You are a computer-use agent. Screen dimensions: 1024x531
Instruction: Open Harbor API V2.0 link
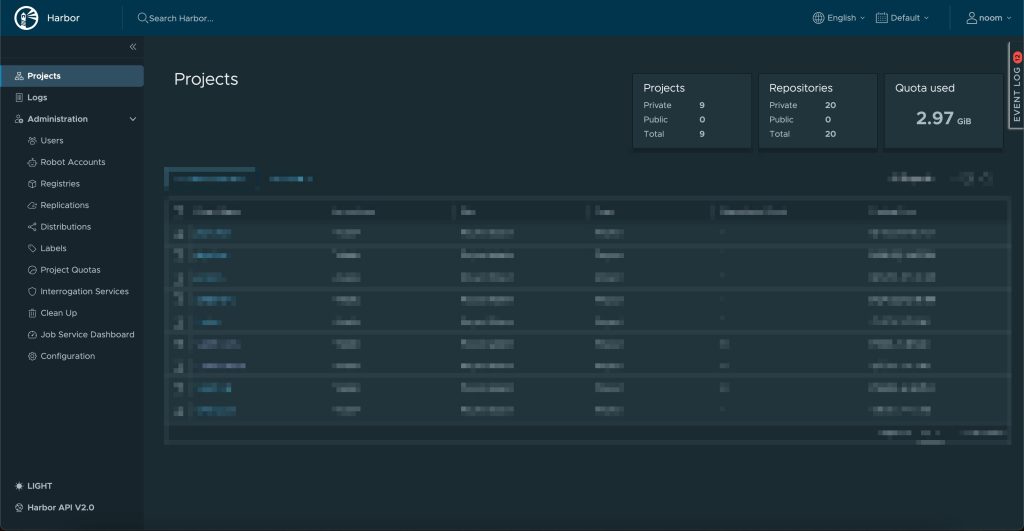pos(60,507)
